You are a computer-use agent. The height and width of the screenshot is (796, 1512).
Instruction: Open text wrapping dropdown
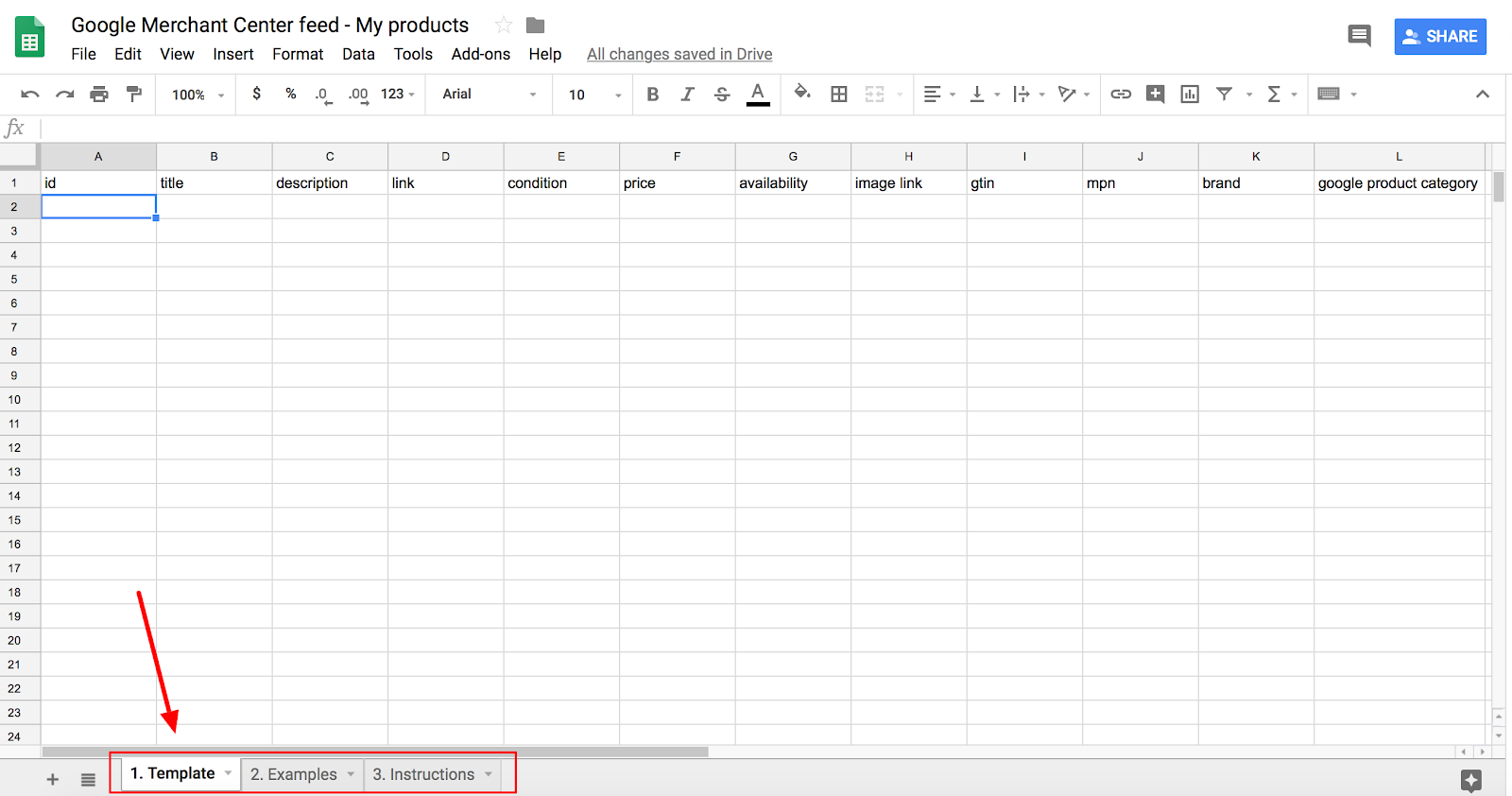pos(1028,94)
